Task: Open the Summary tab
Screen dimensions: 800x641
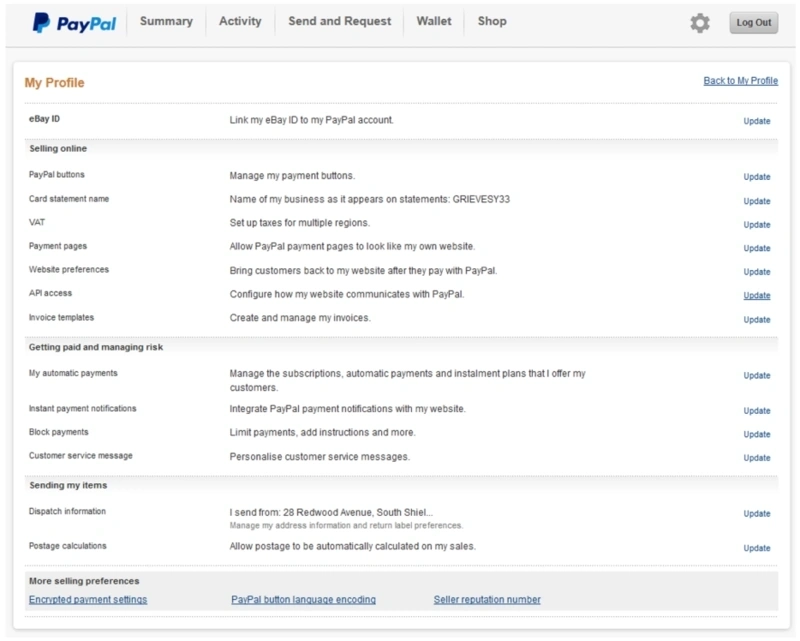Action: pyautogui.click(x=166, y=21)
